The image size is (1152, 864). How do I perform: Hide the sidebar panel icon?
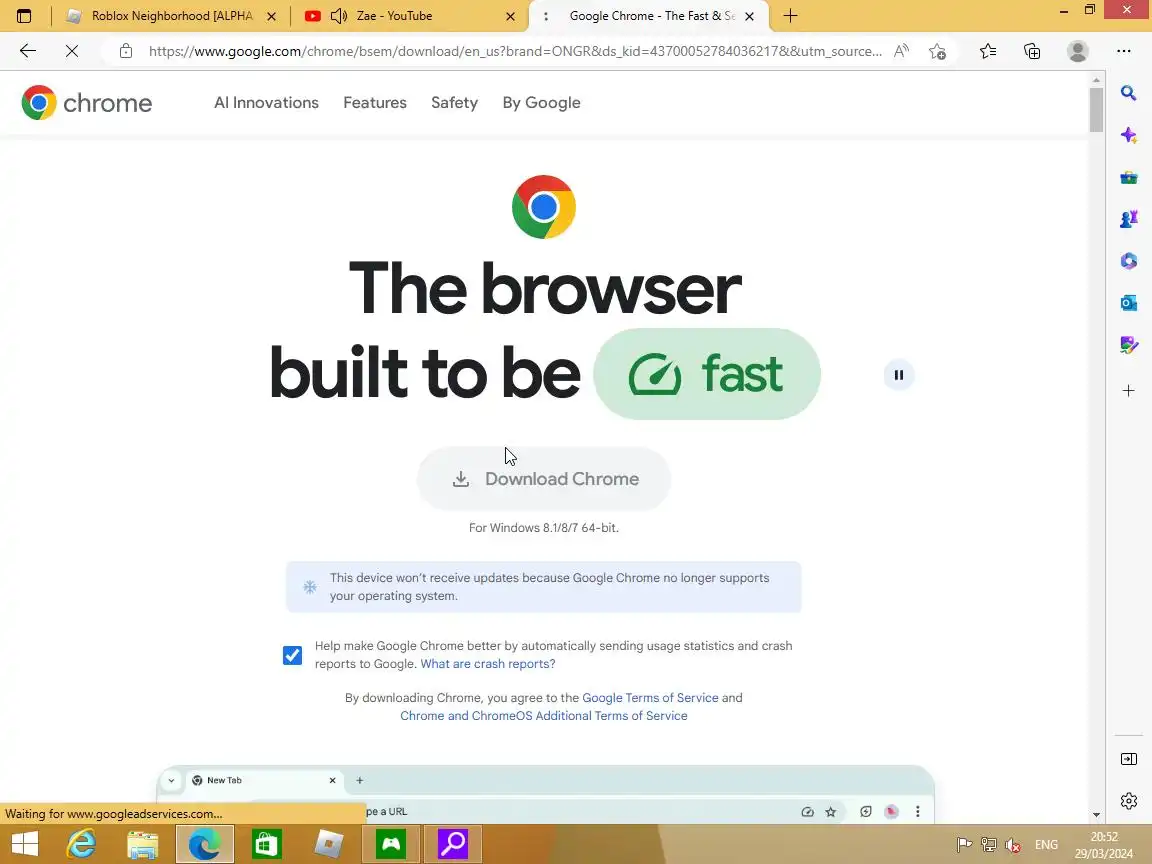coord(1128,759)
